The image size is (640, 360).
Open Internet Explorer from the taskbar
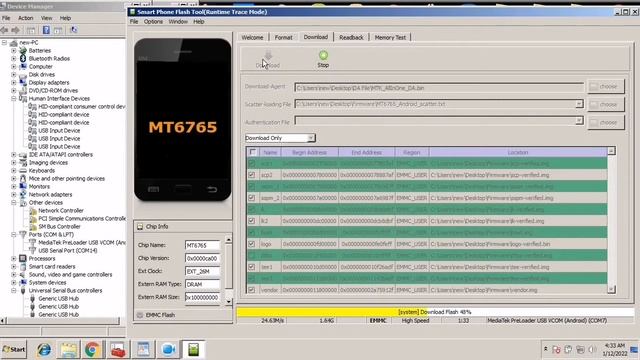pyautogui.click(x=44, y=350)
